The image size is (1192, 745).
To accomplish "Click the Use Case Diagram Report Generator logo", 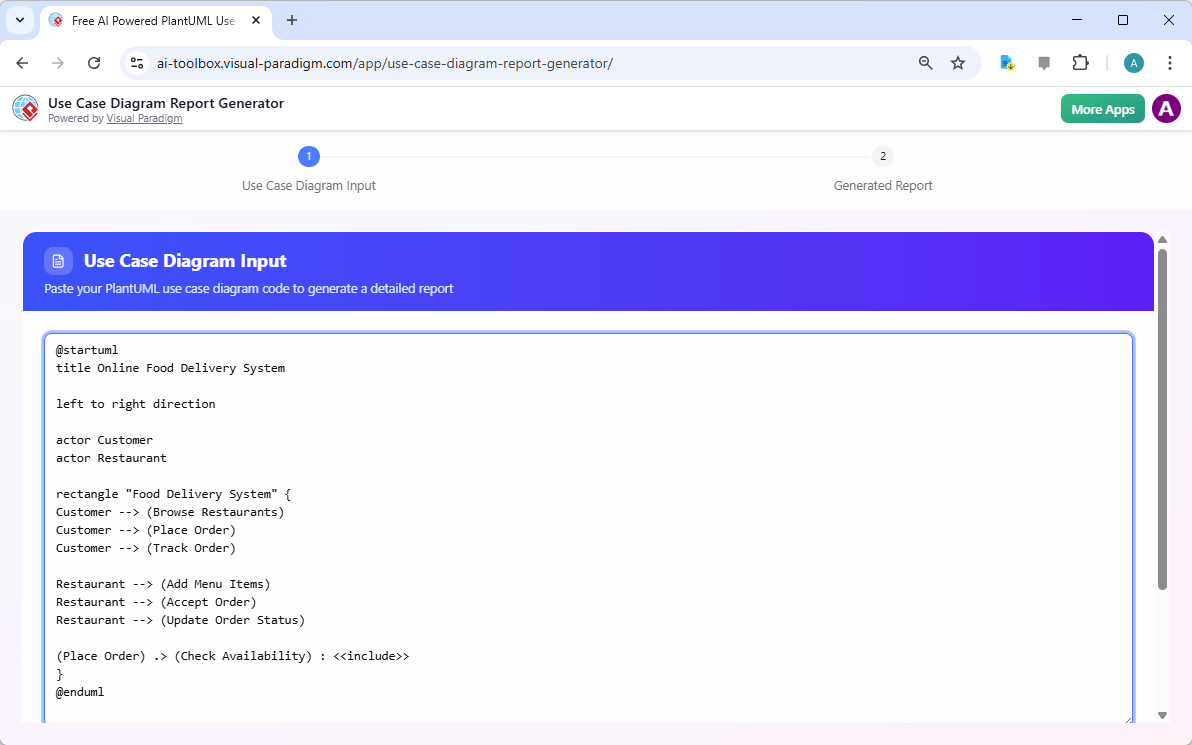I will (25, 108).
